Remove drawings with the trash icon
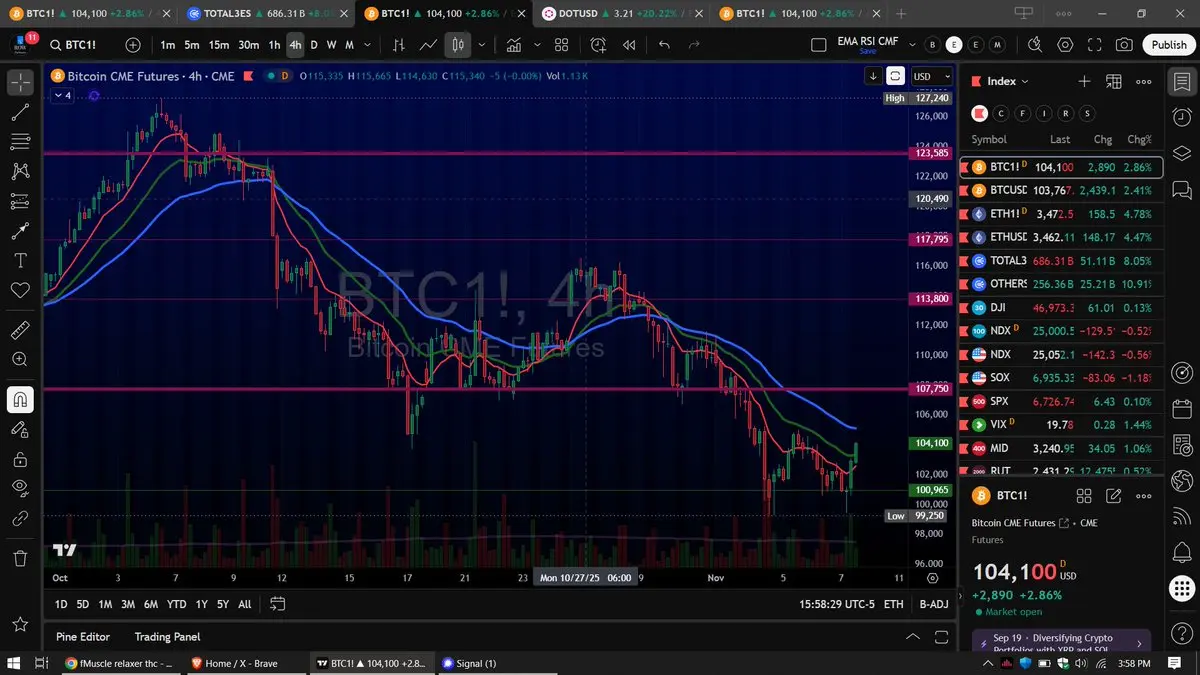This screenshot has height=675, width=1200. point(20,557)
